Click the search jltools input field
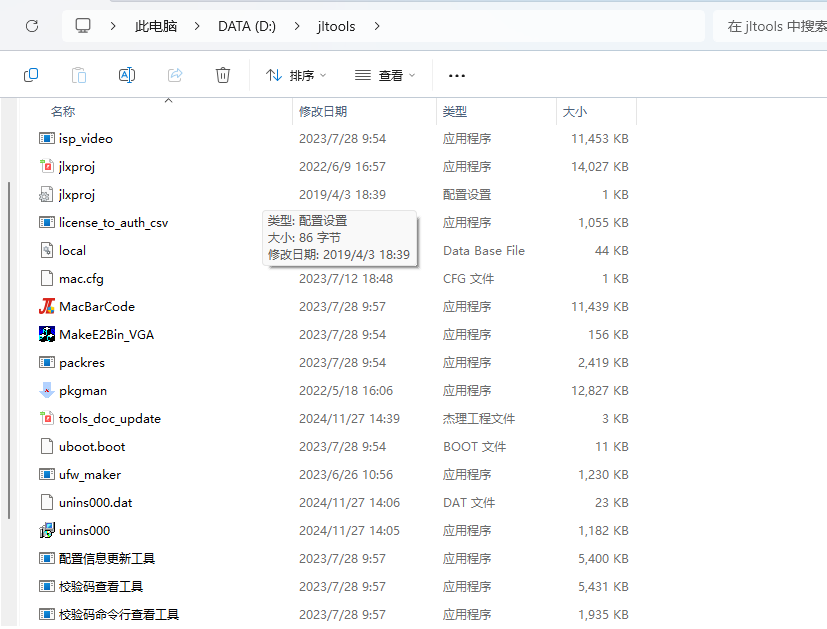The height and width of the screenshot is (629, 827). point(770,26)
